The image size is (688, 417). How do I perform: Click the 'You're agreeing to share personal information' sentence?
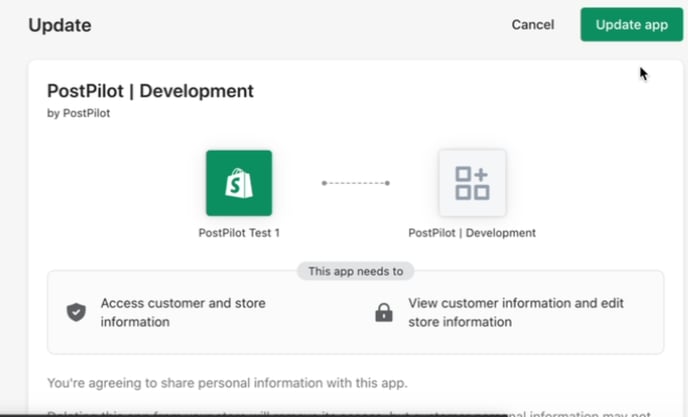click(227, 383)
